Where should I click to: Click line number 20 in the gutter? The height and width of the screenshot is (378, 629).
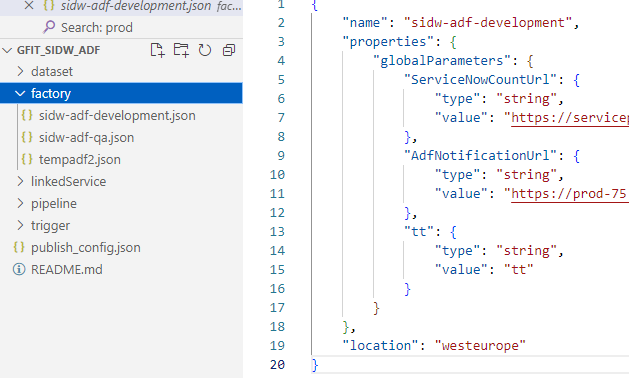277,365
